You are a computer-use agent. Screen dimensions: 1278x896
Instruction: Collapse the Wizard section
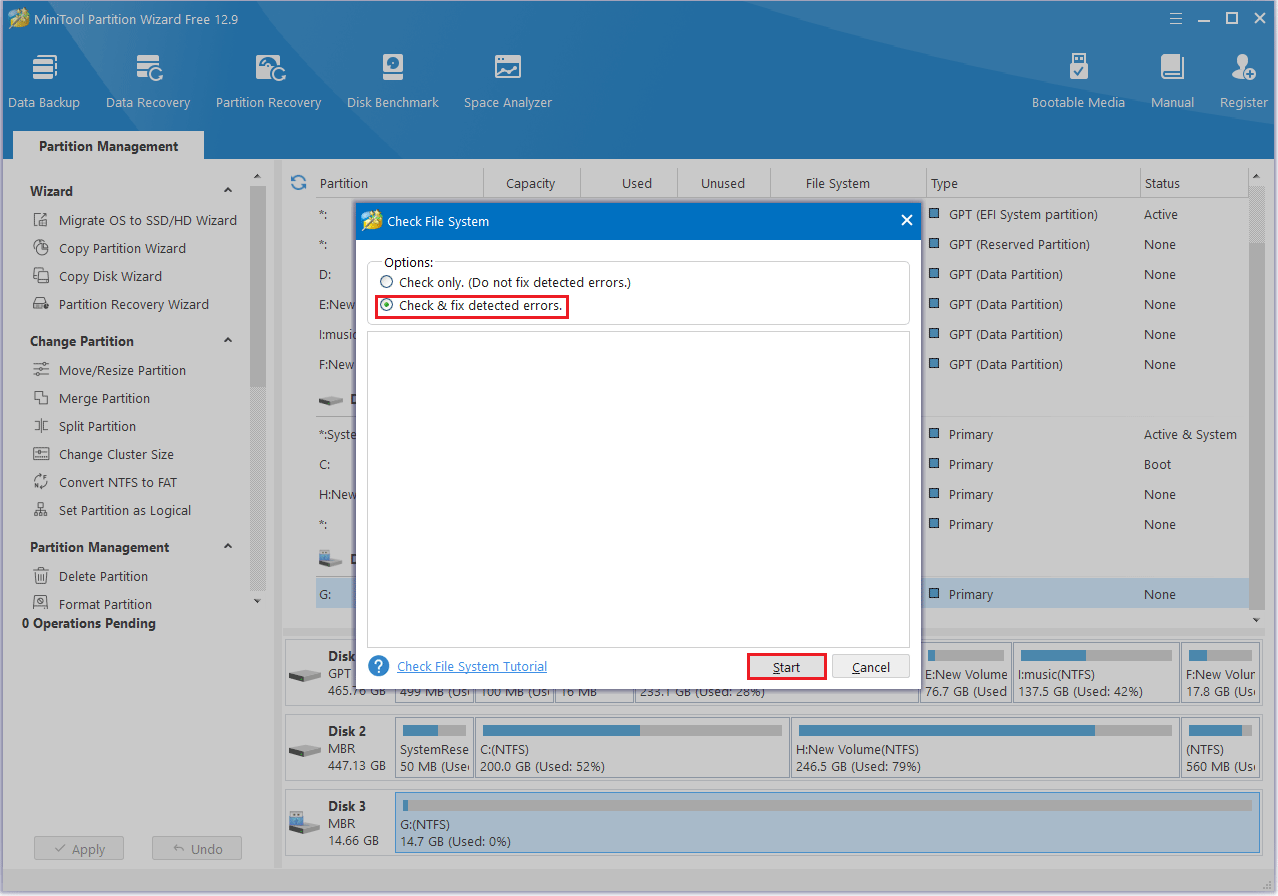(x=228, y=191)
